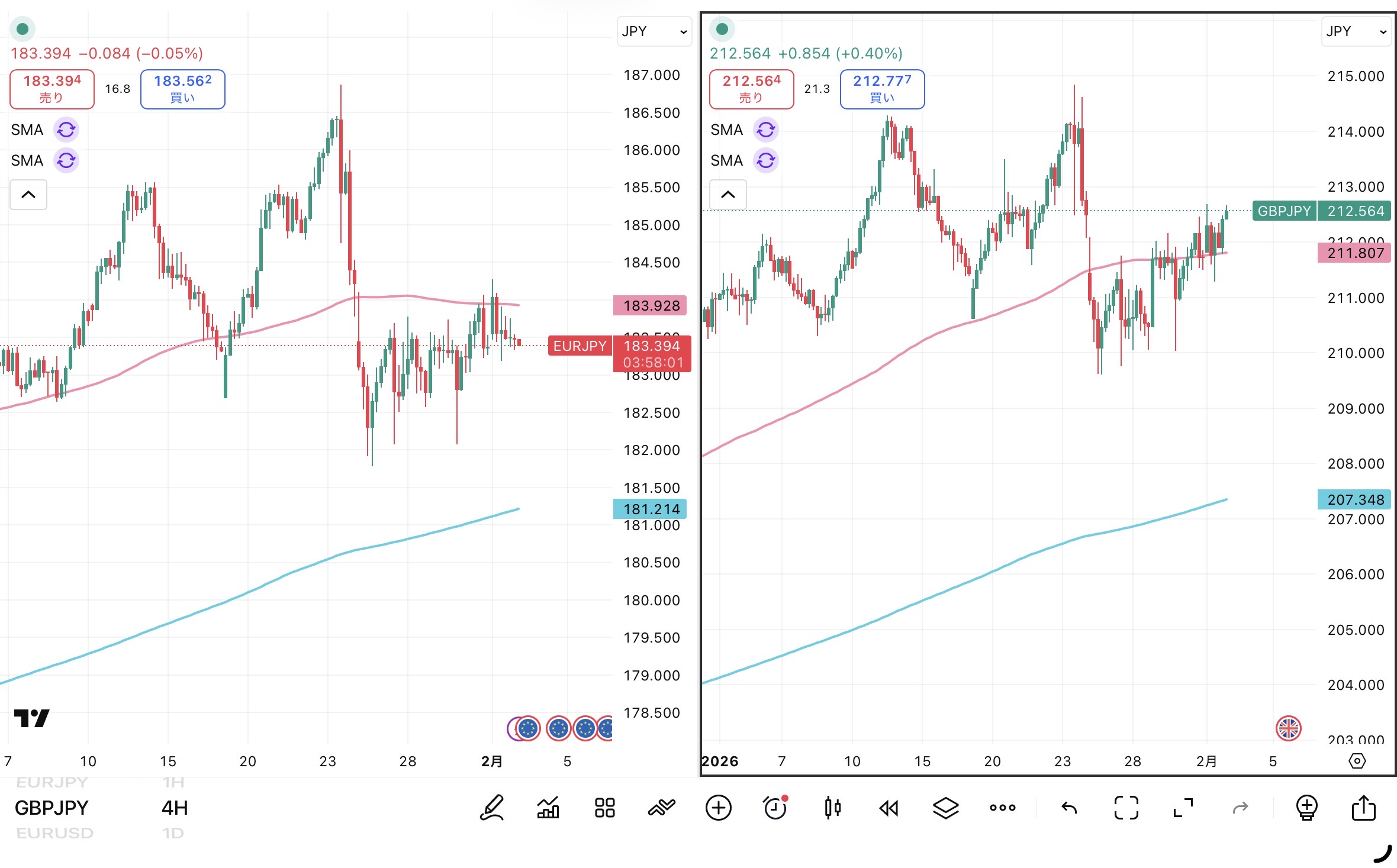This screenshot has width=1397, height=868.
Task: Toggle the left chart market status dot
Action: point(22,29)
